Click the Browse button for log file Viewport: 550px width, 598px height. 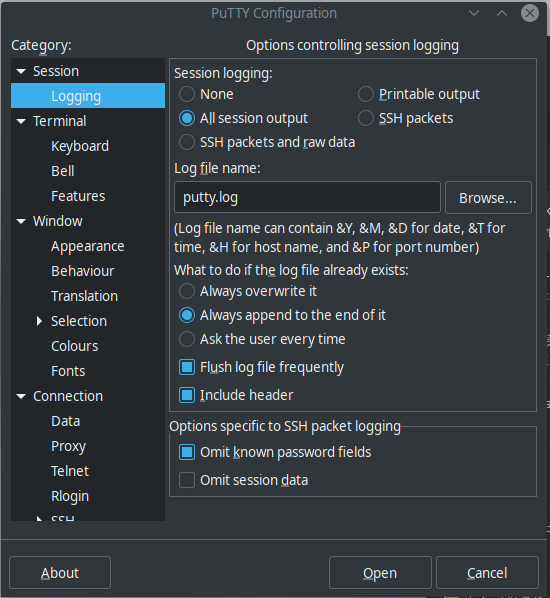(488, 198)
